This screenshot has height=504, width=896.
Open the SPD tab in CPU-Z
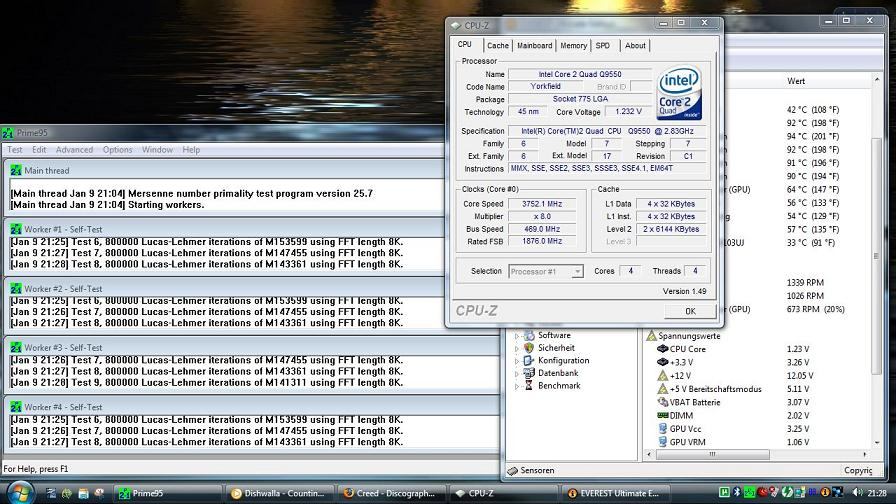tap(603, 46)
